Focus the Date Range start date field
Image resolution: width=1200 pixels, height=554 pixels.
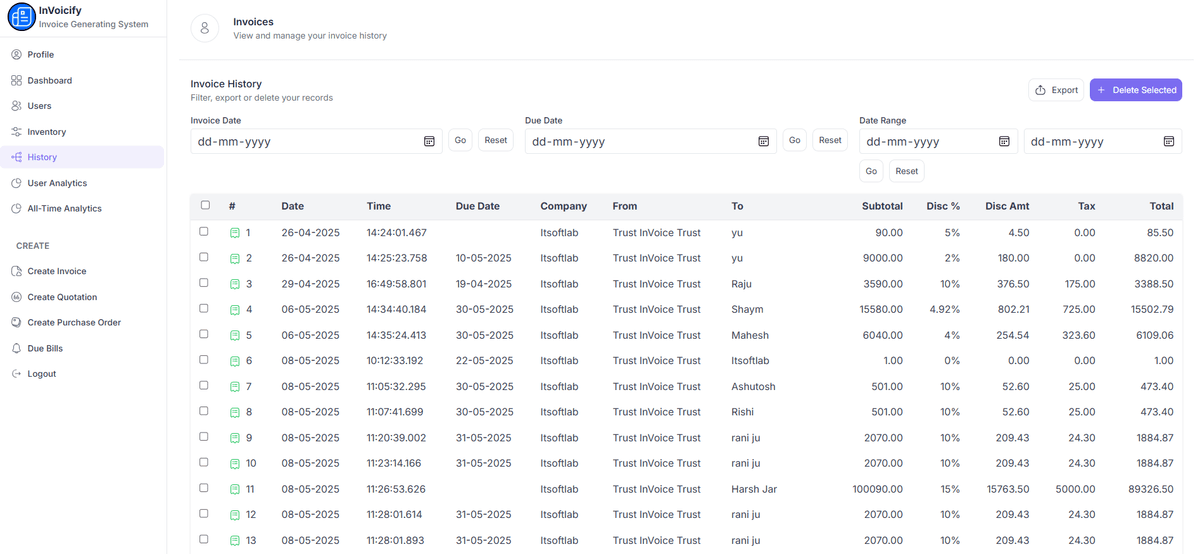coord(938,142)
